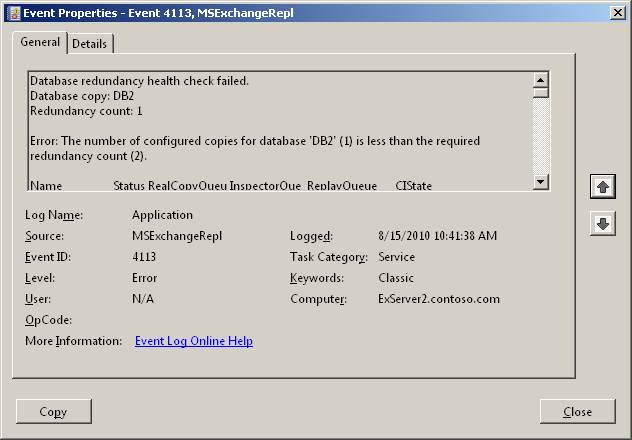This screenshot has height=440, width=632.
Task: Click the logged date 8/15/2010 10:41:38 AM
Action: coord(438,236)
